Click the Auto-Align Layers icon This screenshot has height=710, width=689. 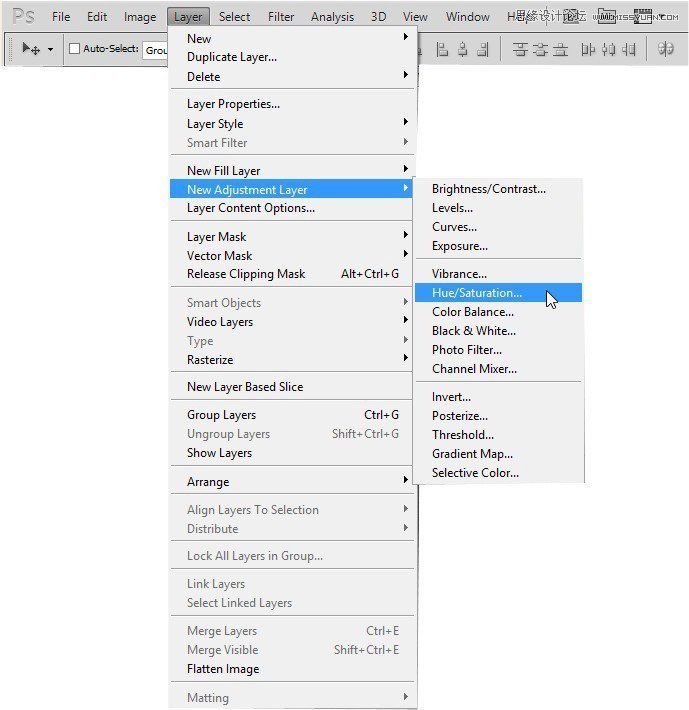tap(665, 48)
